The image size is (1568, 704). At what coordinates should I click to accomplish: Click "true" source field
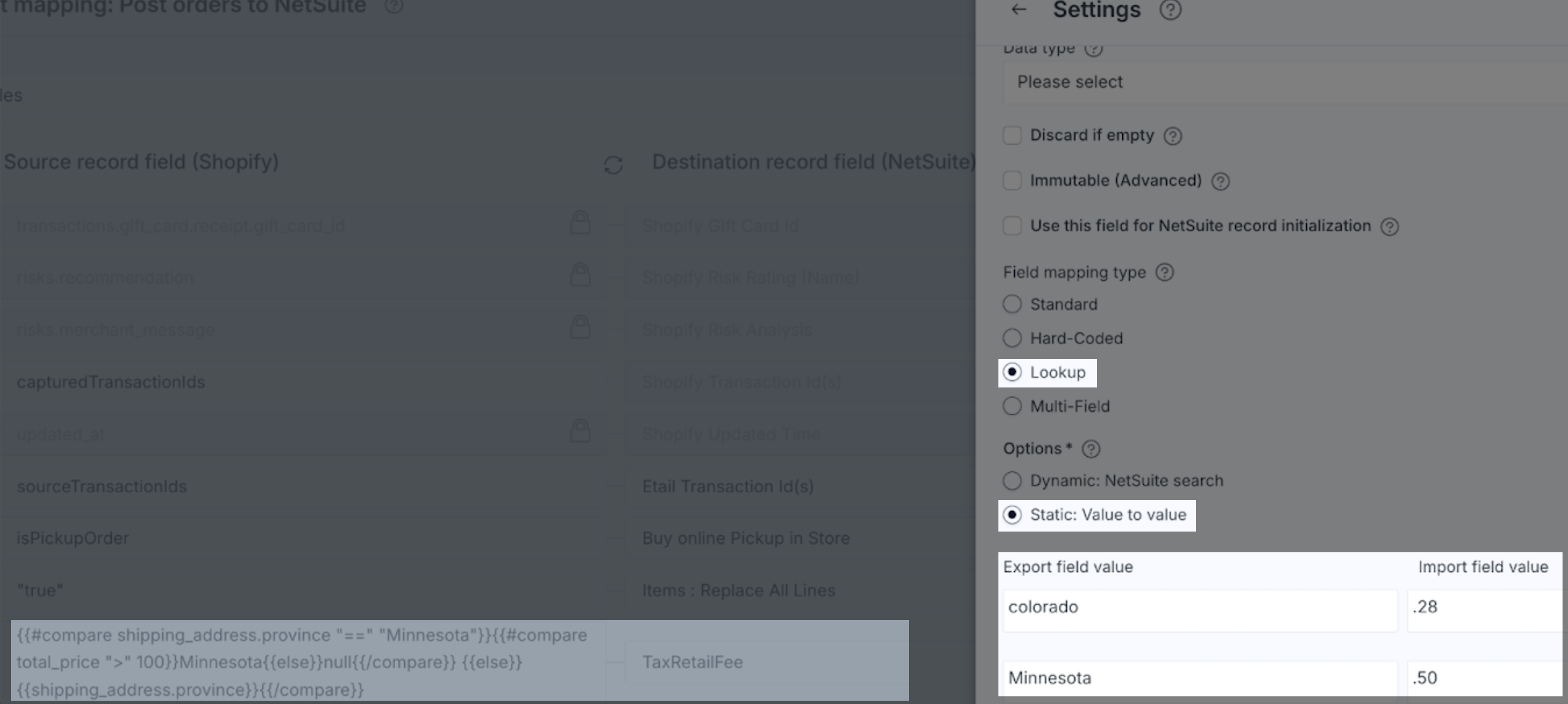[x=302, y=590]
